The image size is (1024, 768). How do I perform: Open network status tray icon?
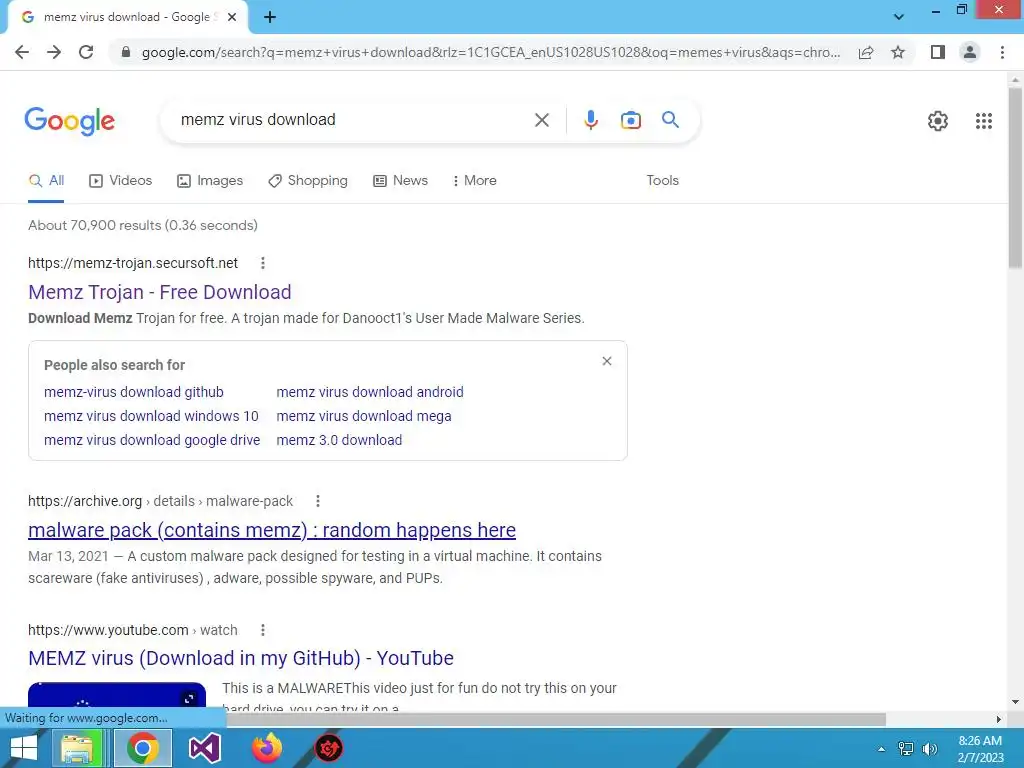[x=906, y=749]
